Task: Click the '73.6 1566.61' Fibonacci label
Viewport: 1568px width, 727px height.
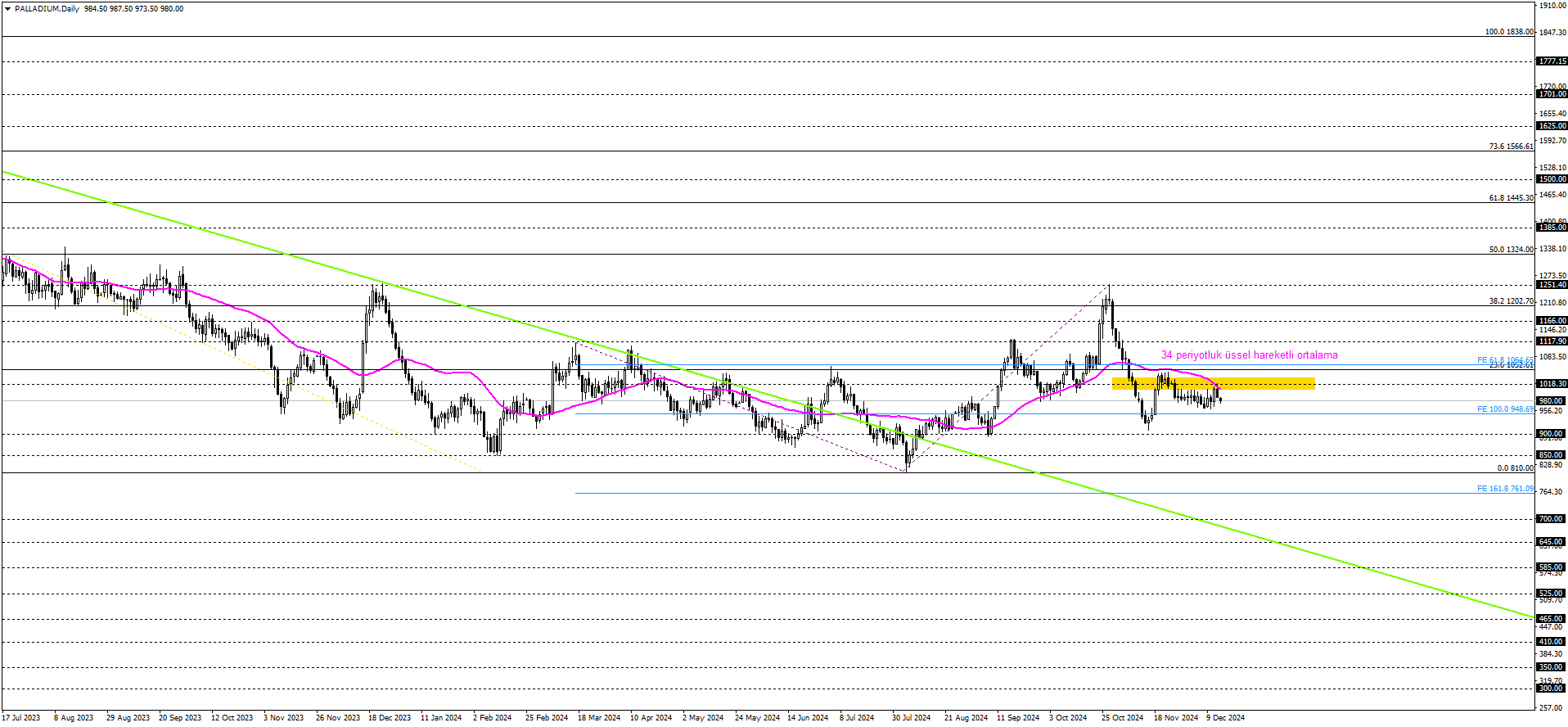Action: [1511, 147]
